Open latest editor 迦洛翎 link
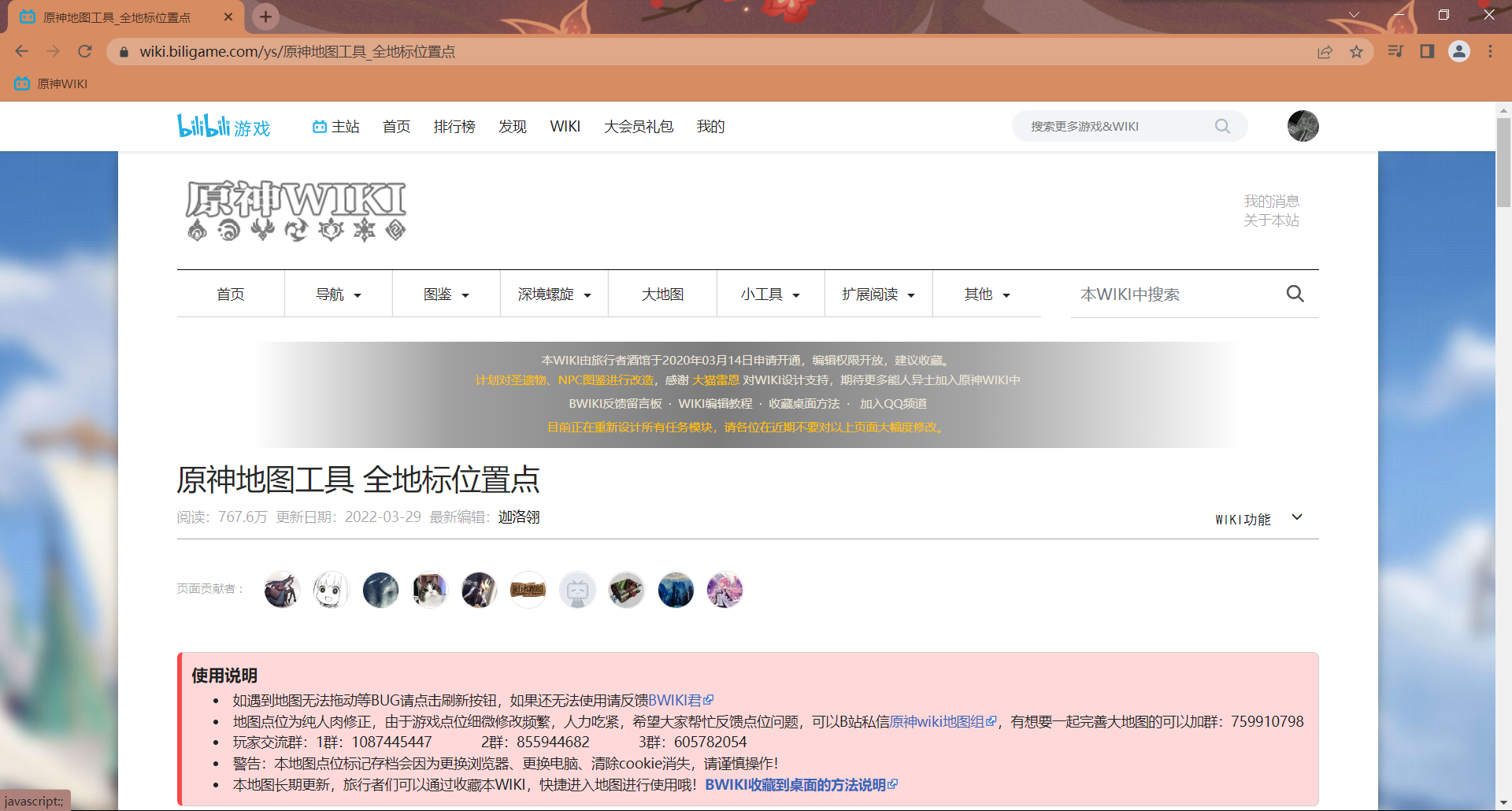The height and width of the screenshot is (811, 1512). pyautogui.click(x=519, y=517)
